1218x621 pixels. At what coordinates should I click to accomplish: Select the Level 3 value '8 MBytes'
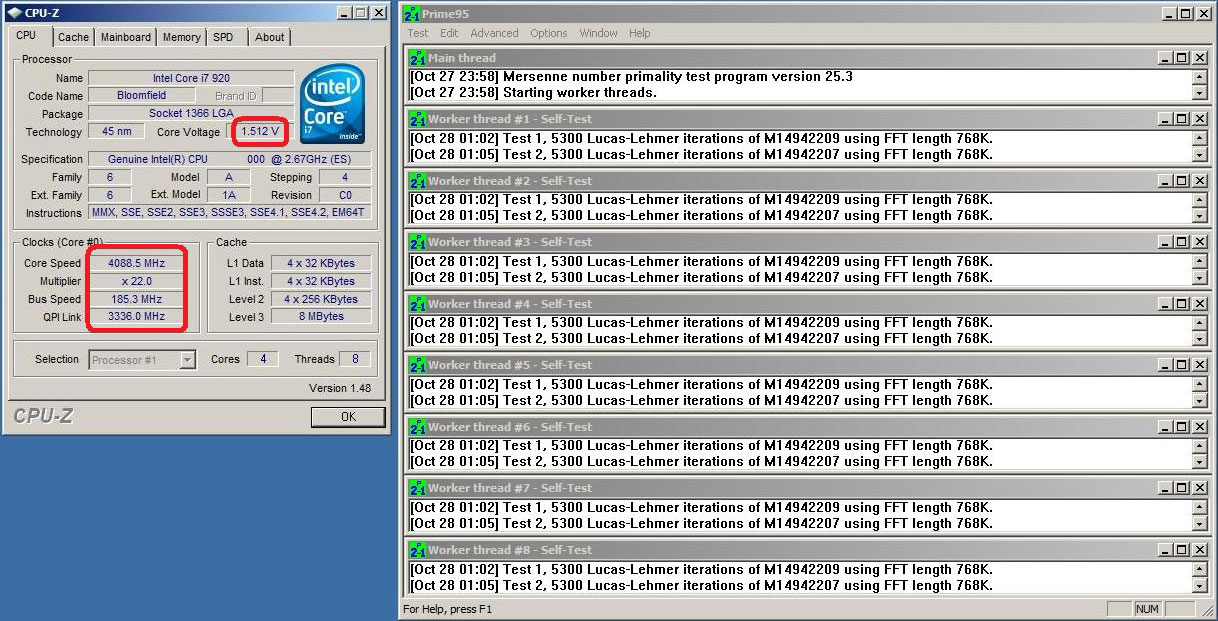coord(320,317)
